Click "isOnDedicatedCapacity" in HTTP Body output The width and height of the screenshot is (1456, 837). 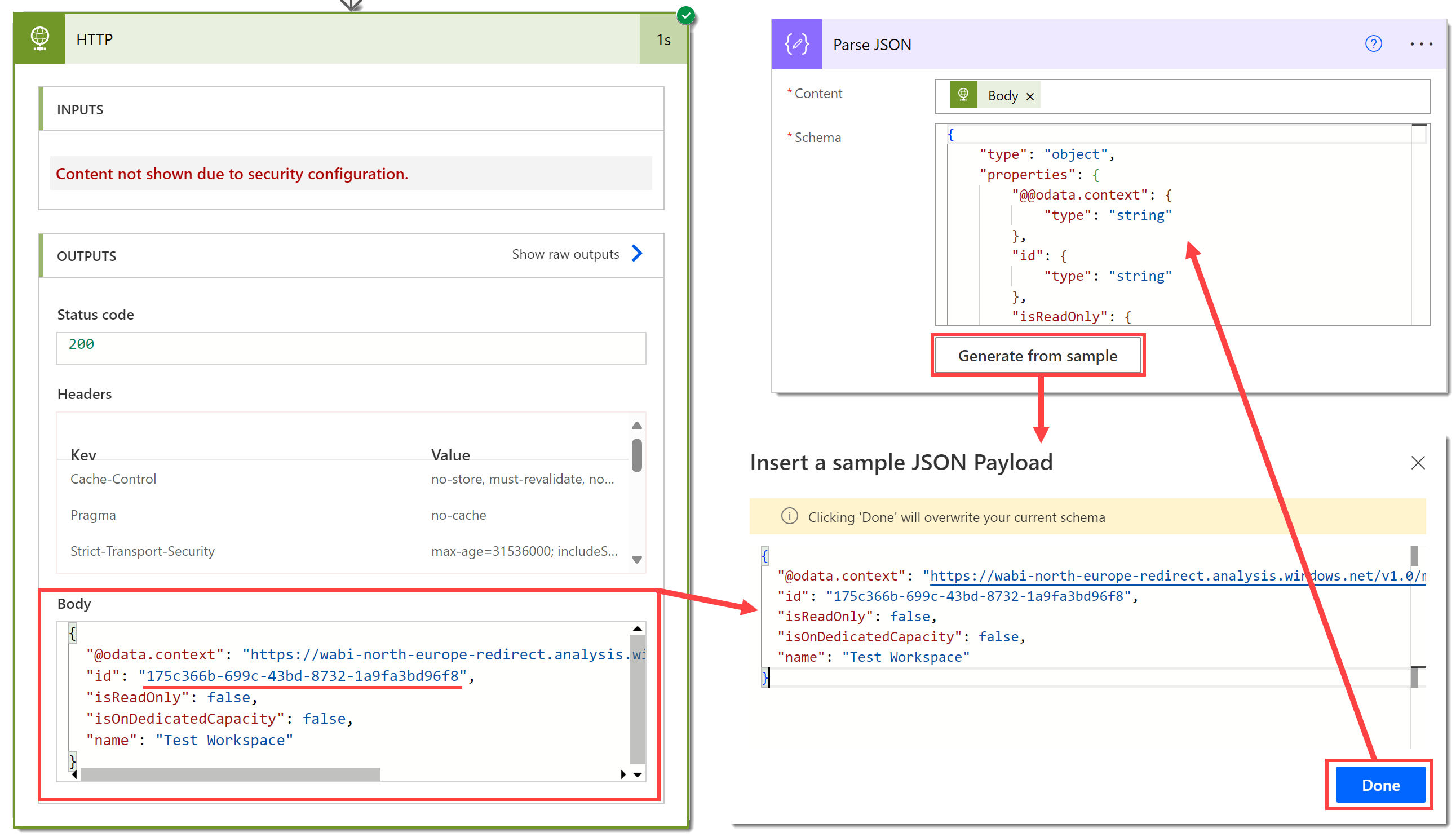pos(185,719)
